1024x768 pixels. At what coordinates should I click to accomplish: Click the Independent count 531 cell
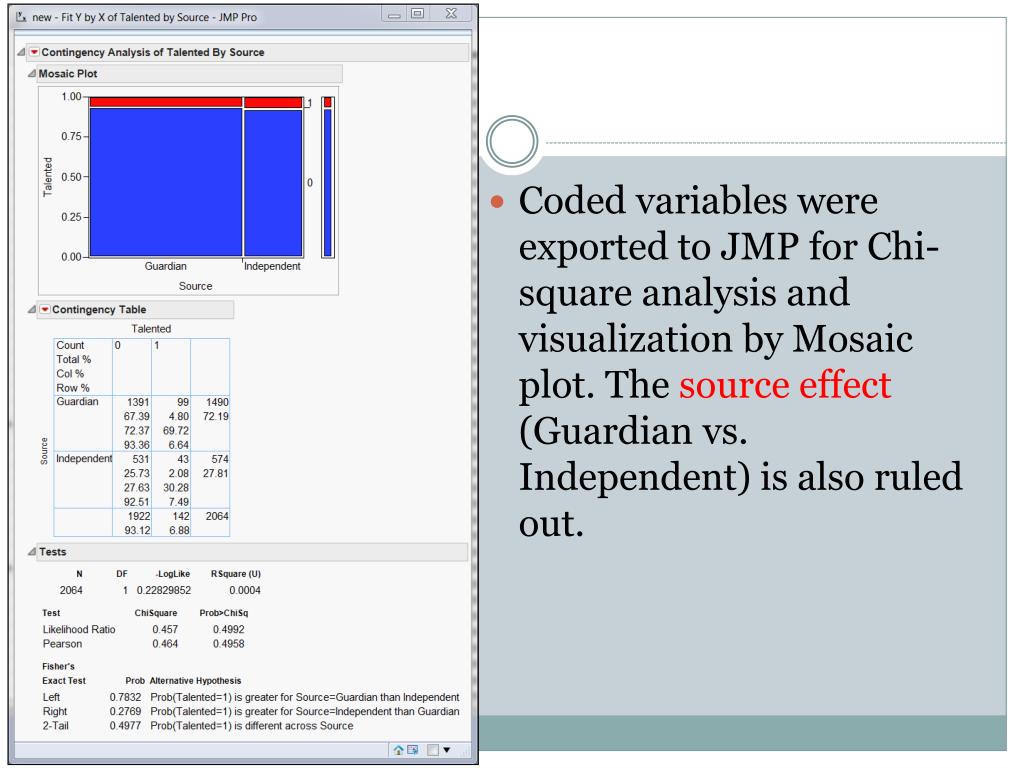pos(140,460)
